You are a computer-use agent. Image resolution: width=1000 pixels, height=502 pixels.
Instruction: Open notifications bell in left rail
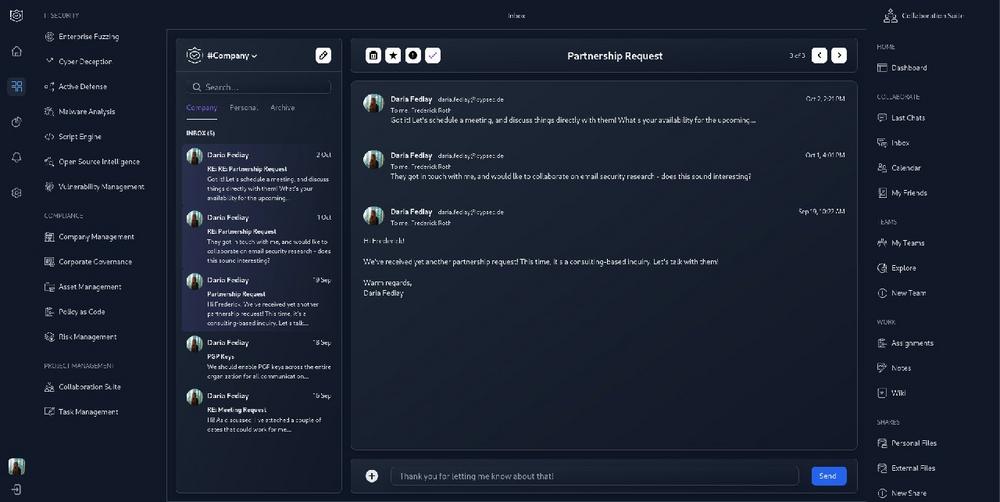[x=17, y=157]
